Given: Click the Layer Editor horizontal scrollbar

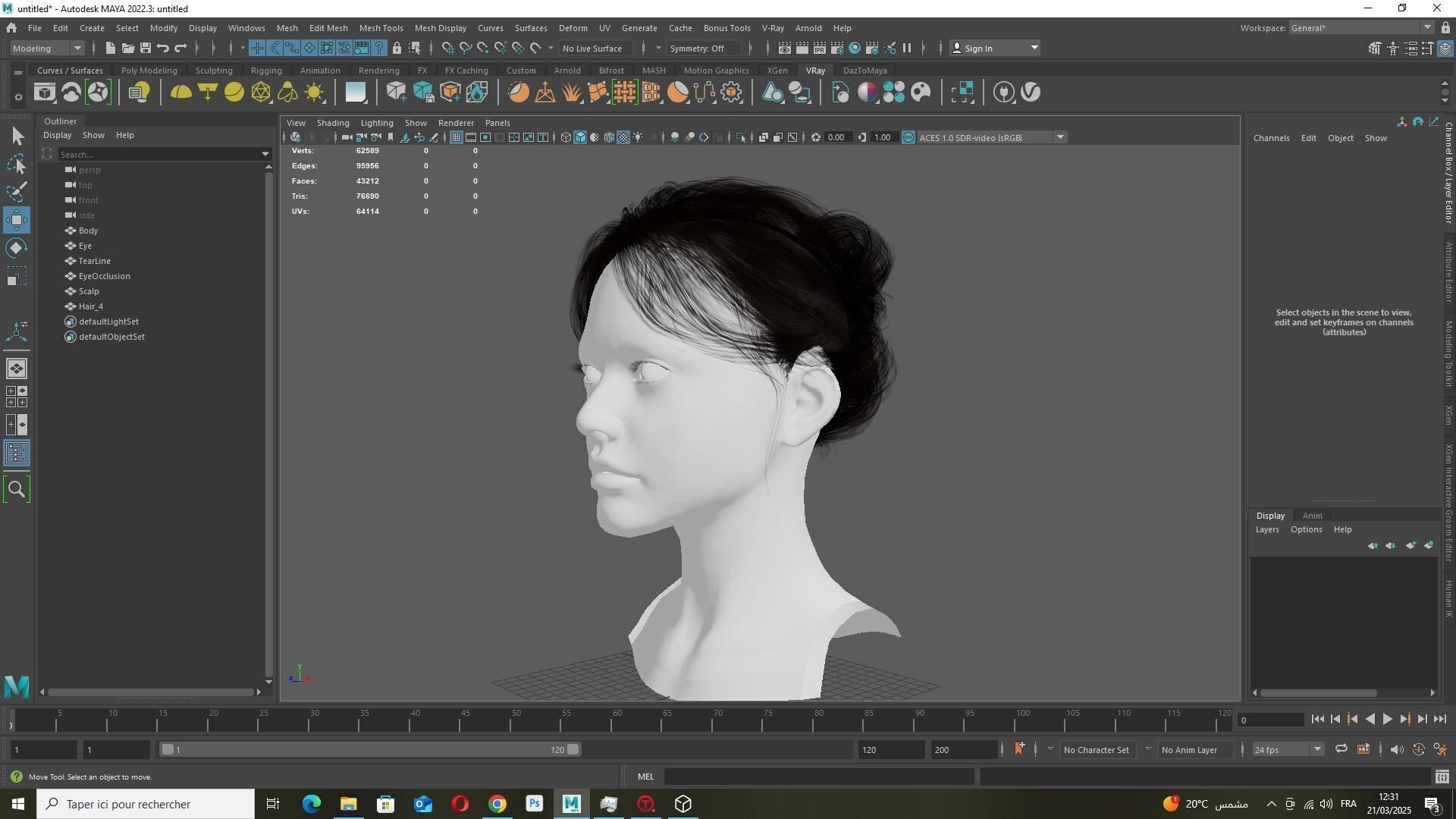Looking at the screenshot, I should [x=1318, y=693].
